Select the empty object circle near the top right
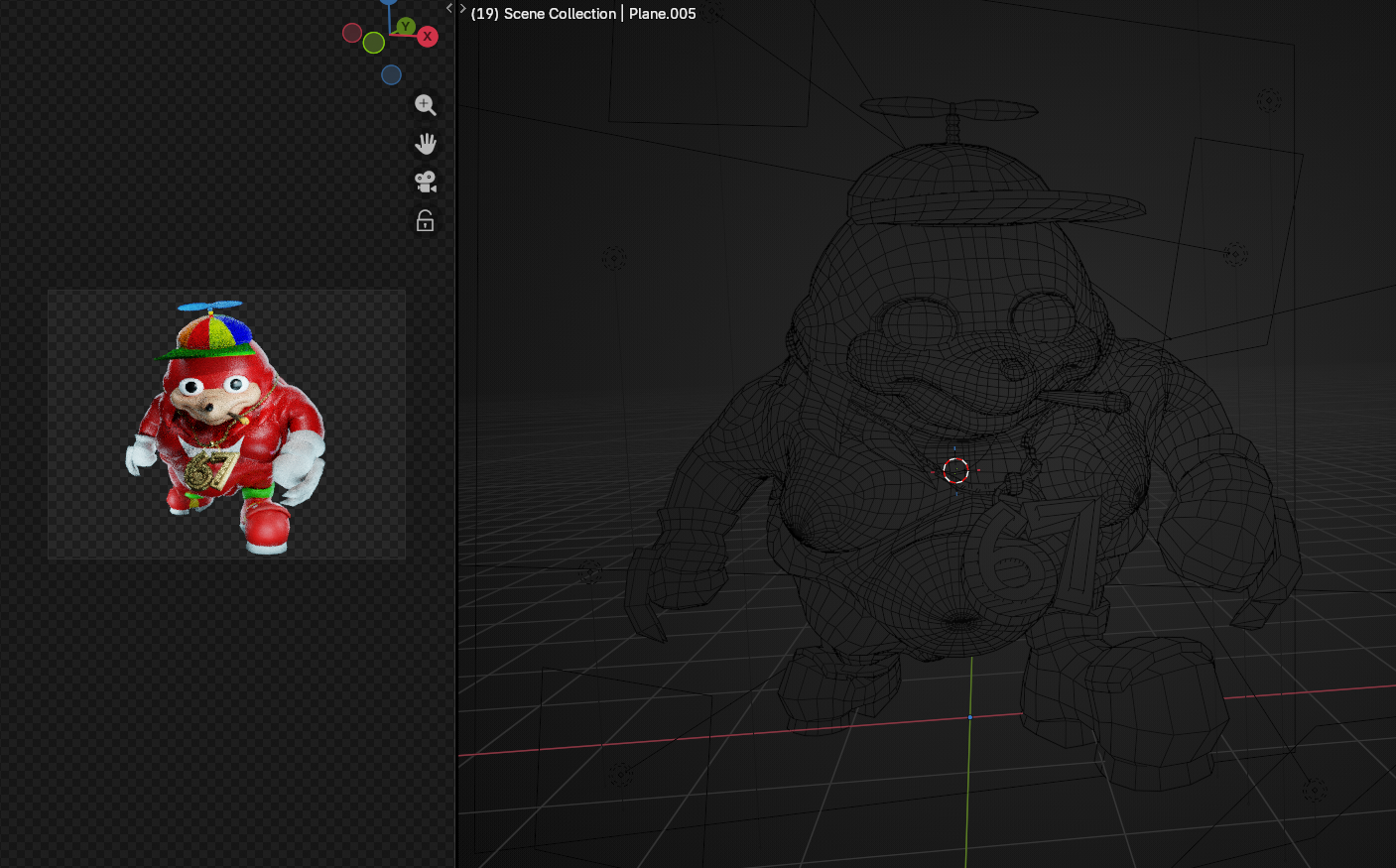The image size is (1396, 868). 1268,100
